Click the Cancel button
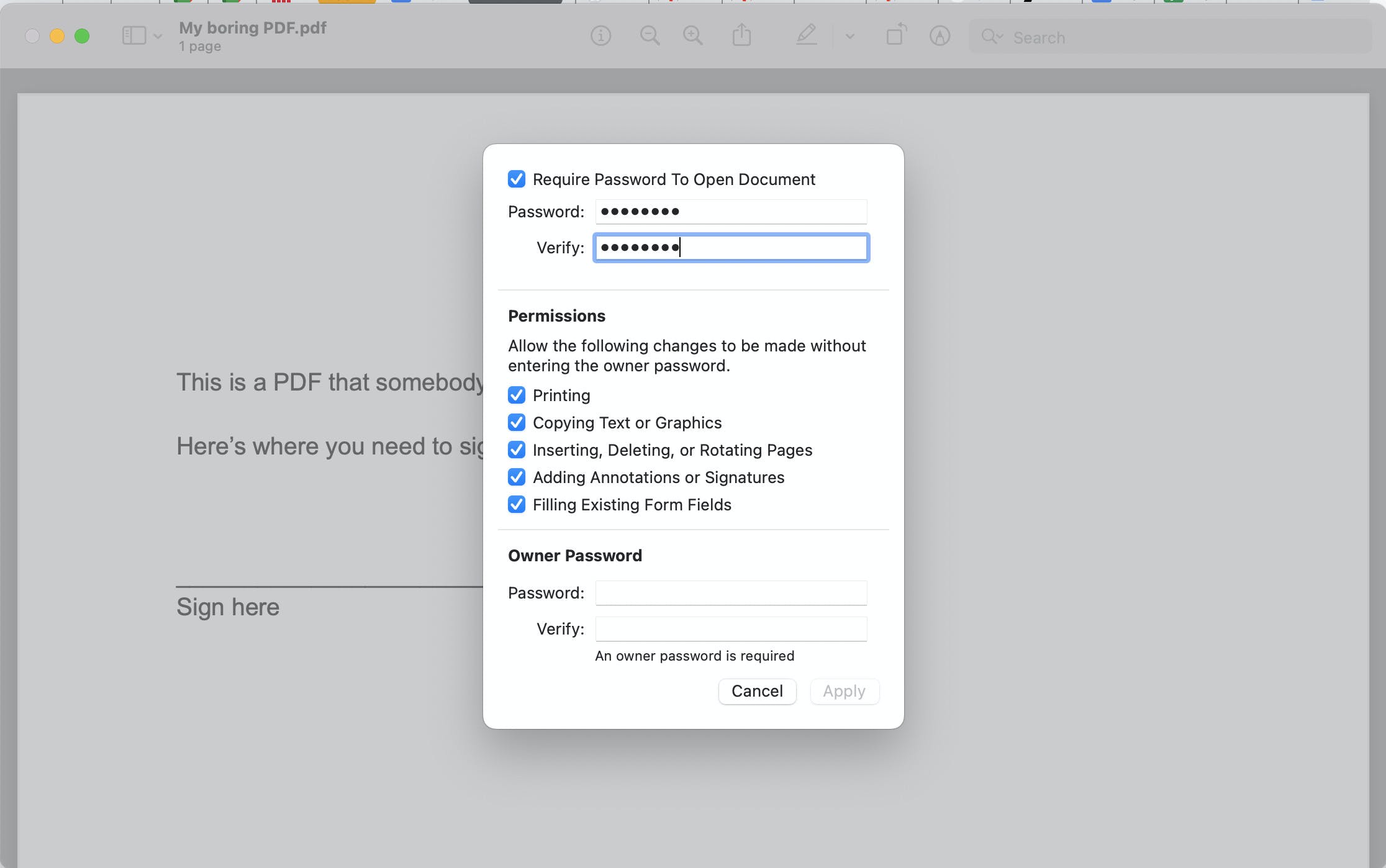Screen dimensions: 1386x868 pyautogui.click(x=756, y=691)
